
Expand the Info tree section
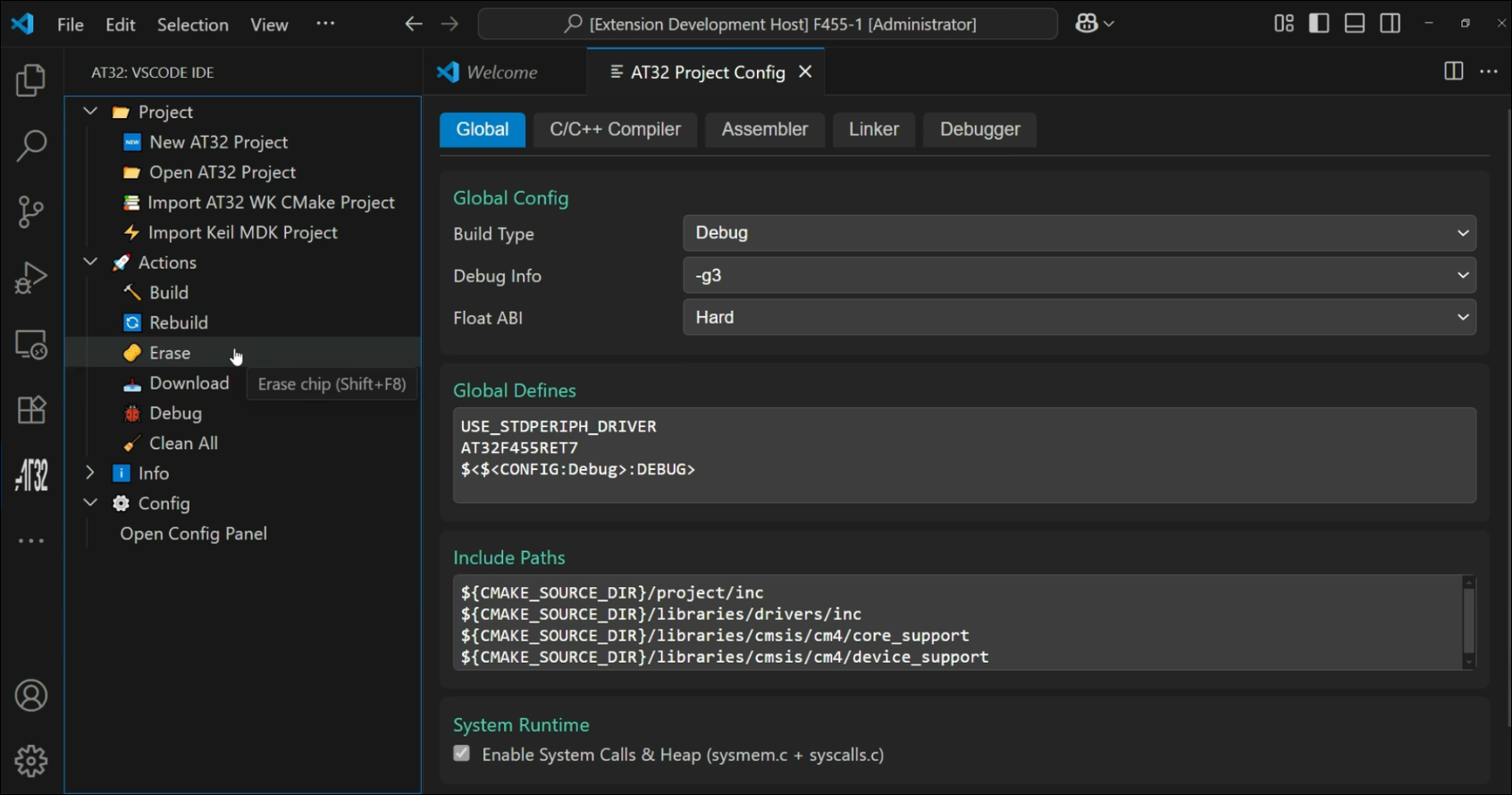tap(90, 473)
